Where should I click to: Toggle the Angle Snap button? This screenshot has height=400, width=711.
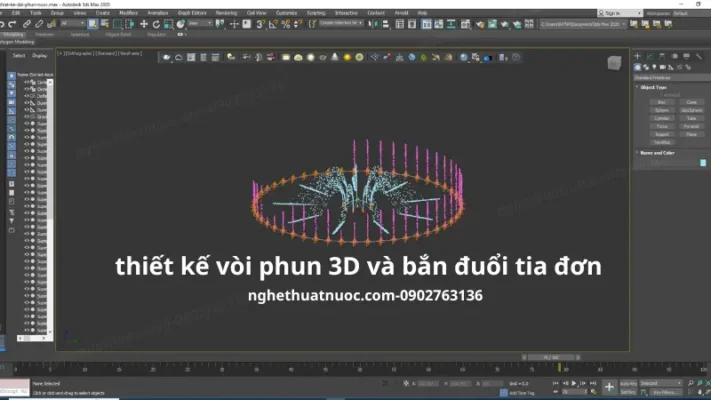273,24
